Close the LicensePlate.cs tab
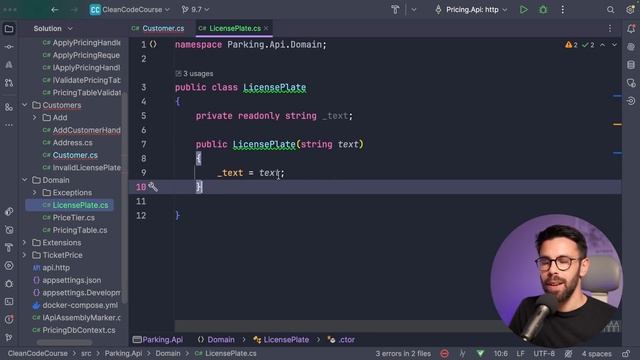The height and width of the screenshot is (360, 640). click(x=266, y=29)
